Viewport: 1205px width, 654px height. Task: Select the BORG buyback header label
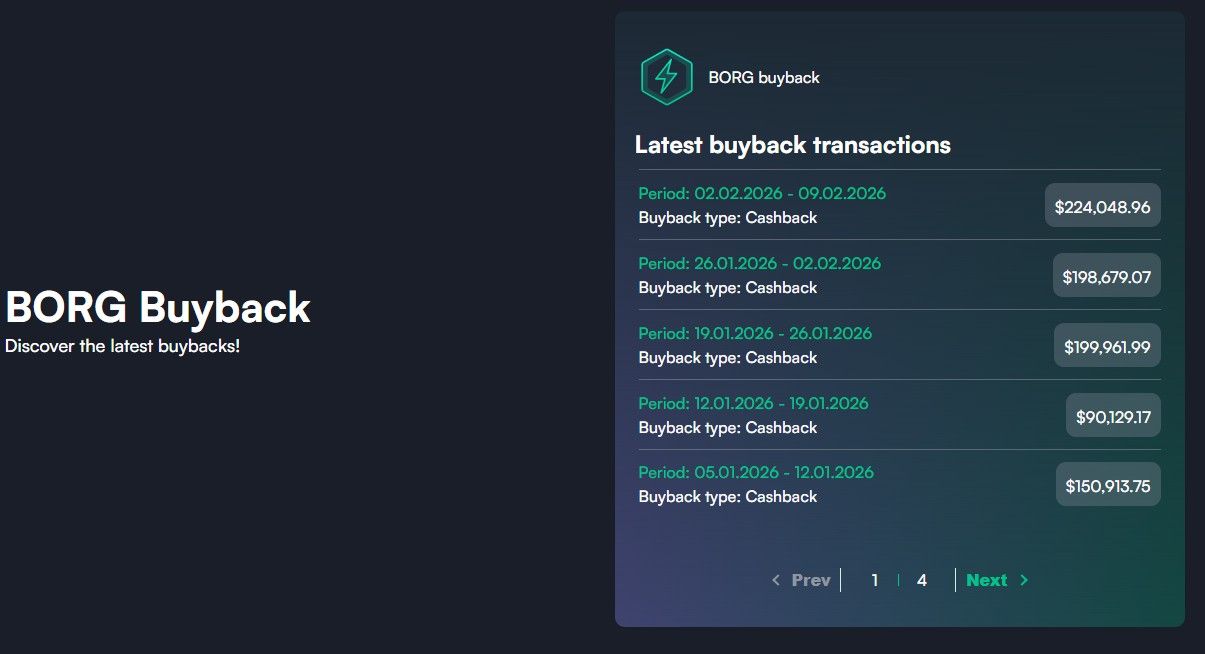click(763, 77)
